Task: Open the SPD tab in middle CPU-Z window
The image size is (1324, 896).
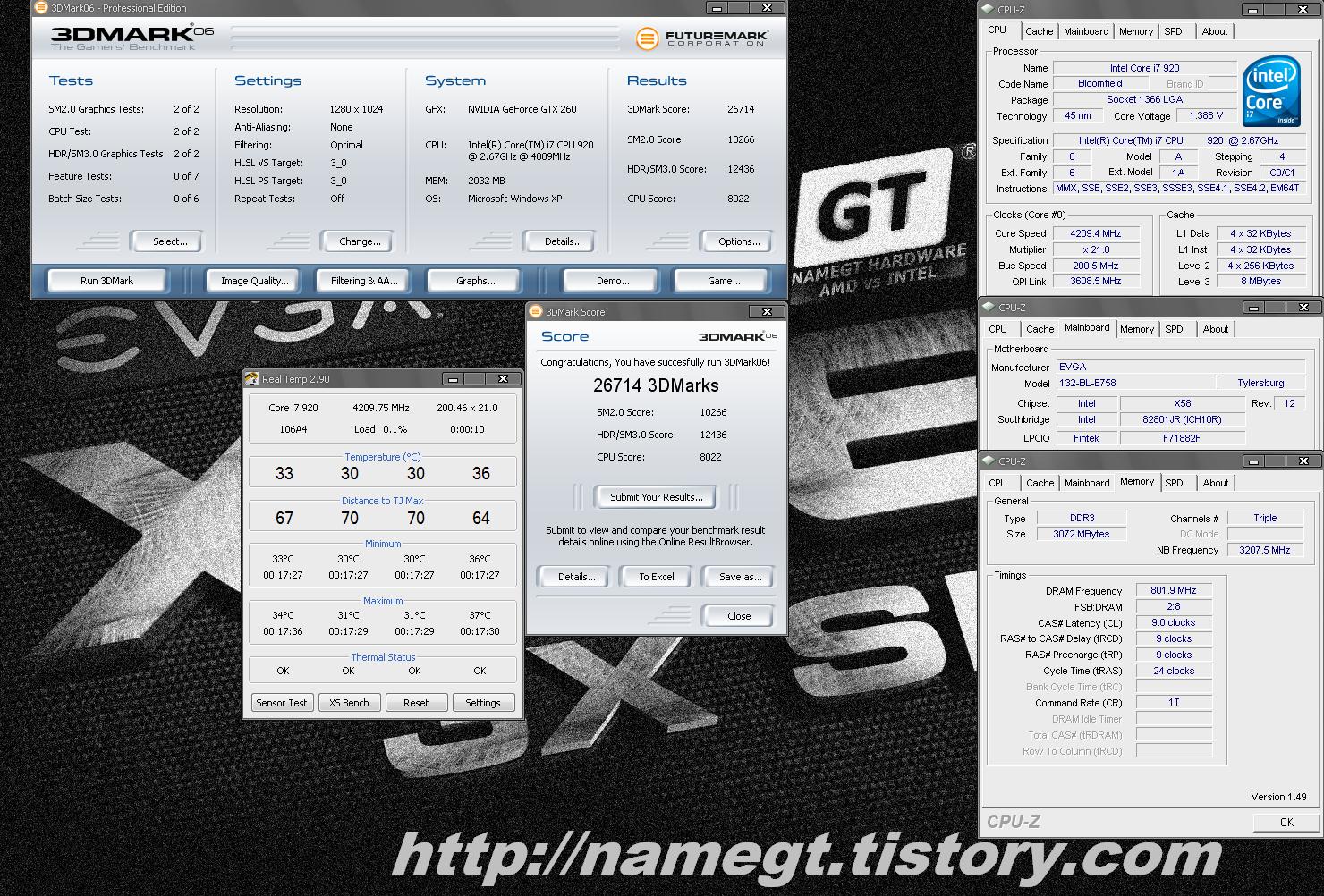Action: click(1174, 329)
